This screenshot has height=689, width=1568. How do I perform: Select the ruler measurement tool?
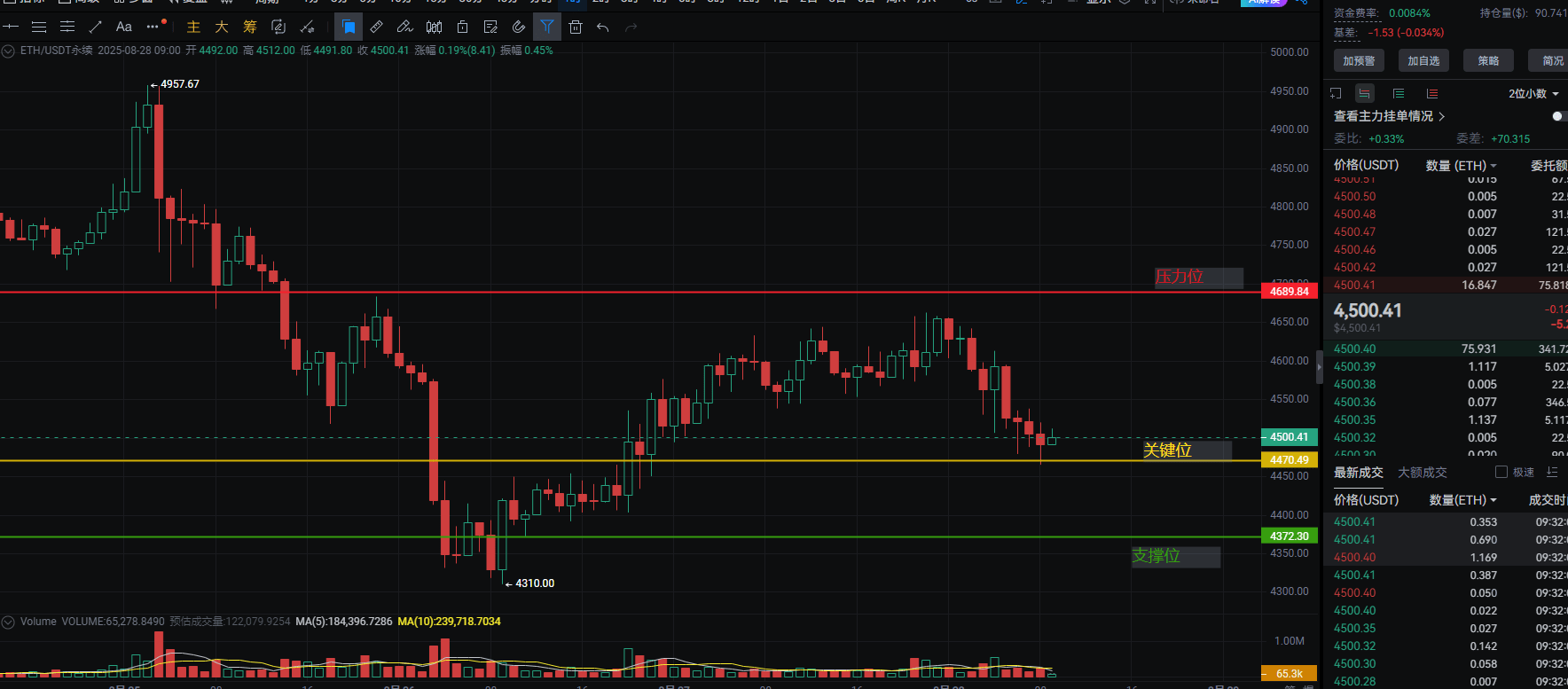point(377,27)
